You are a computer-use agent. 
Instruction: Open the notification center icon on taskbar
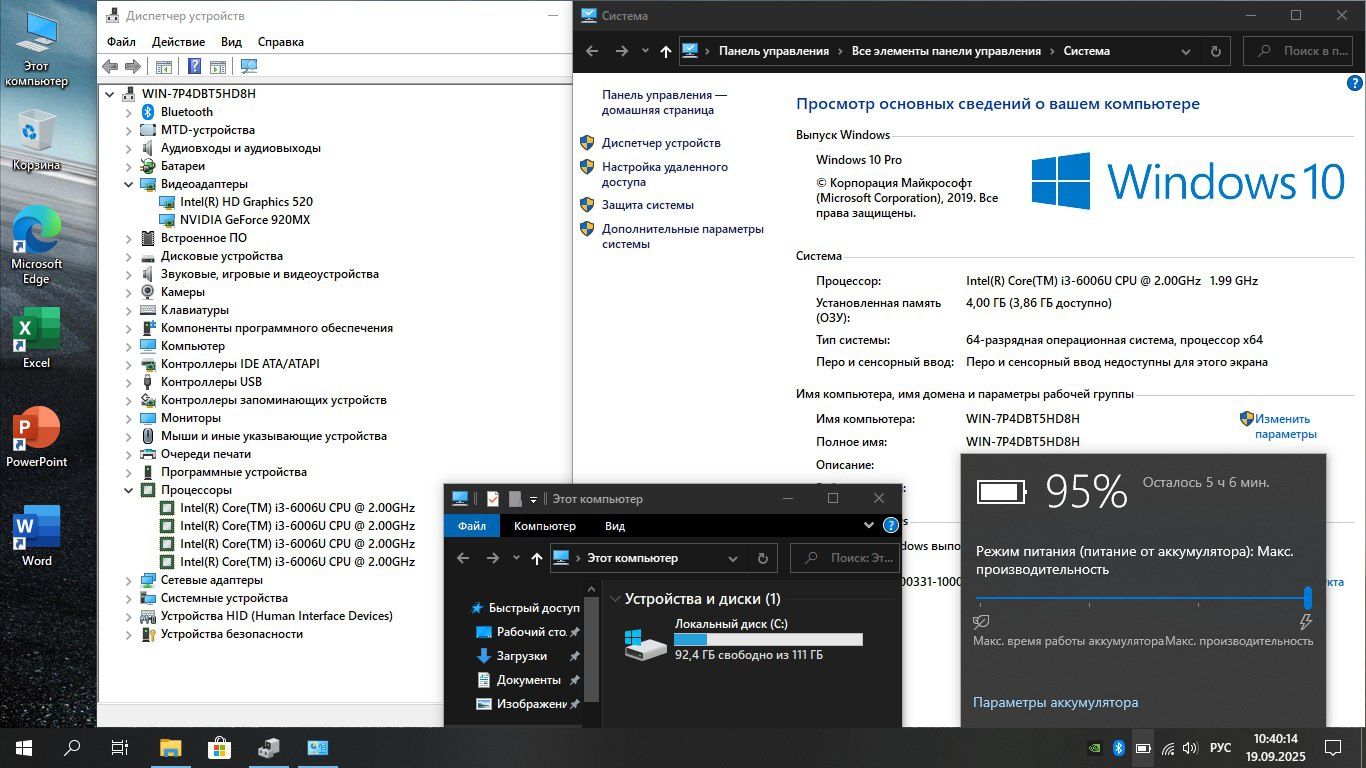point(1332,747)
